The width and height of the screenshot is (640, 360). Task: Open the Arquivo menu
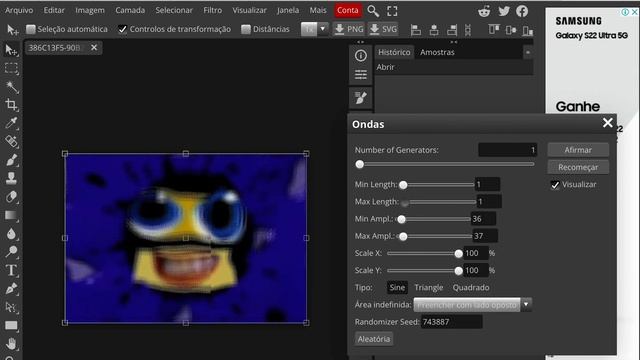tap(19, 10)
